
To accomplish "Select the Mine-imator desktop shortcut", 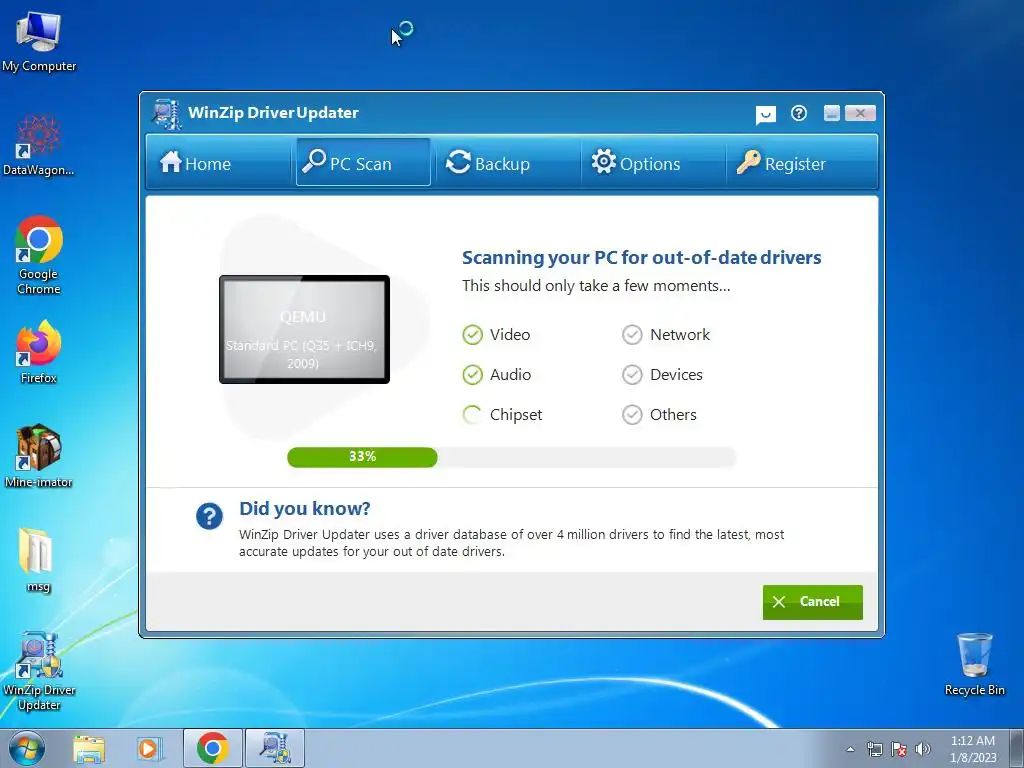I will click(39, 456).
